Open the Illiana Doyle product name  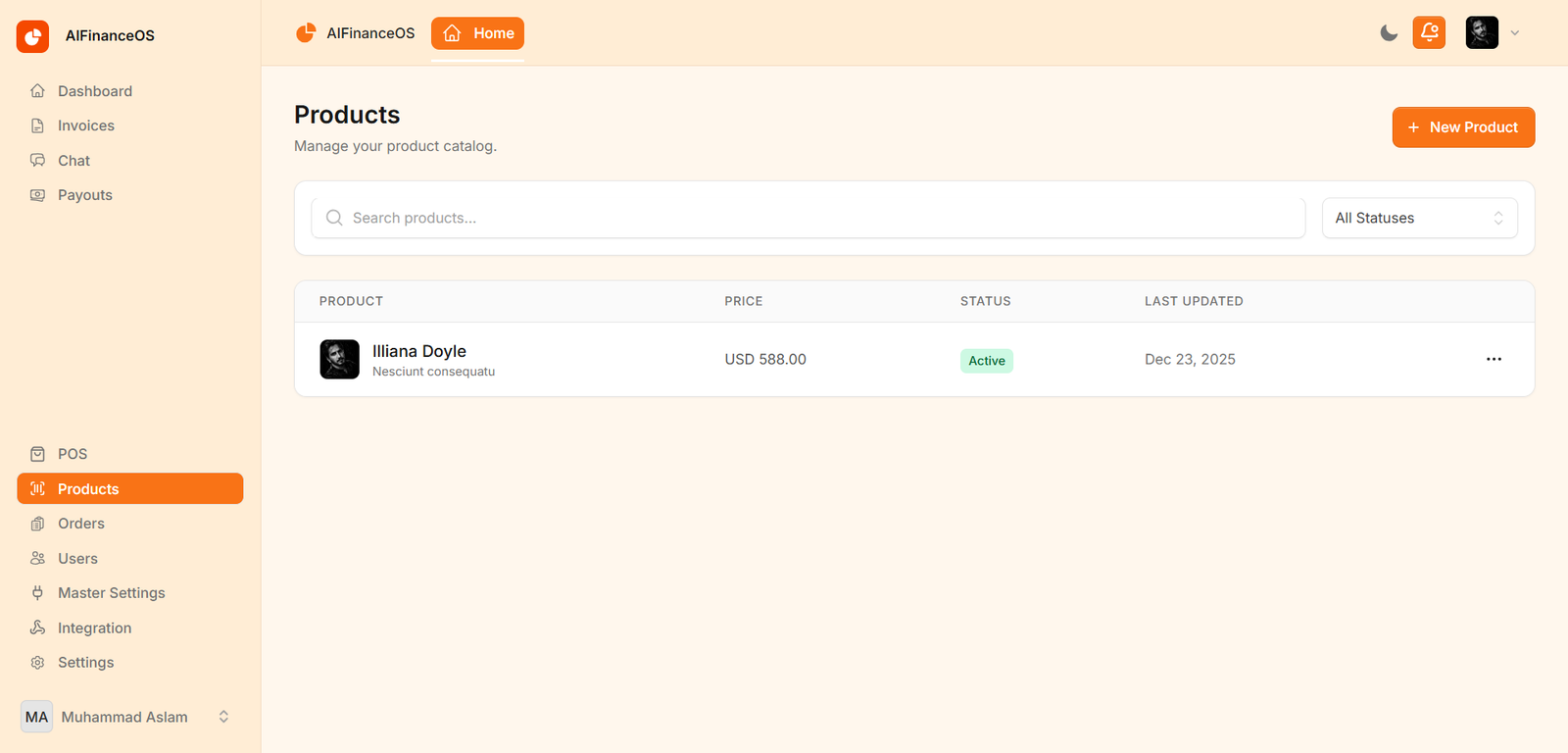coord(419,351)
